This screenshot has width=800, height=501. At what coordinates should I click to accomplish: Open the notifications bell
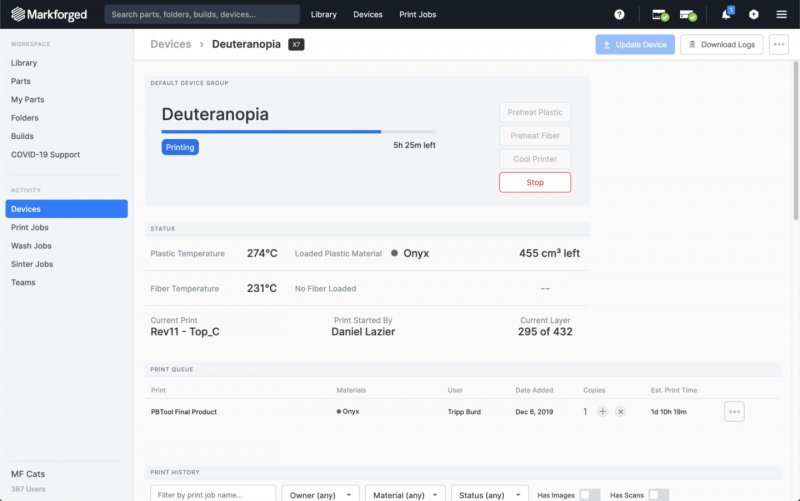click(725, 15)
